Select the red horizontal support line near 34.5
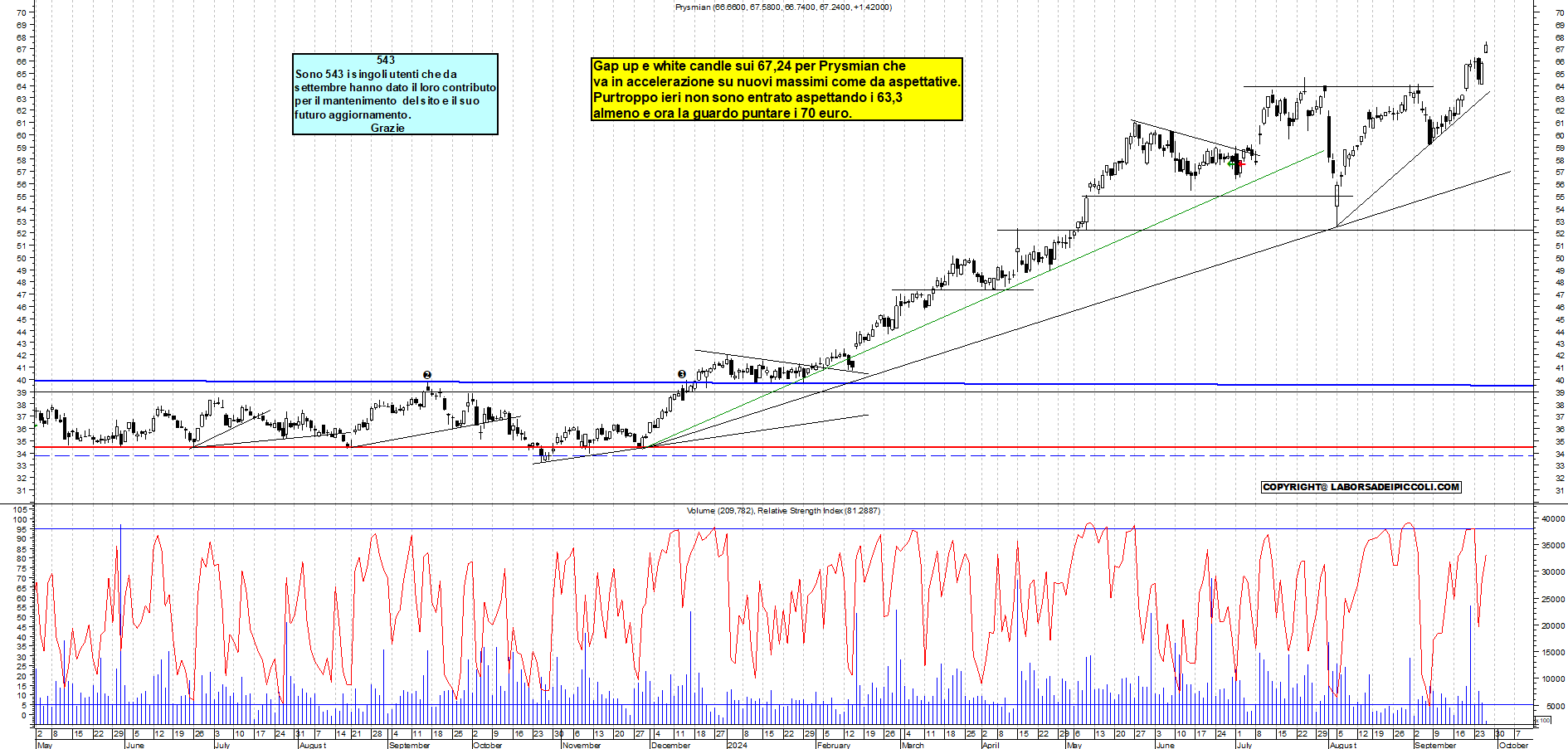This screenshot has width=1568, height=749. [783, 447]
